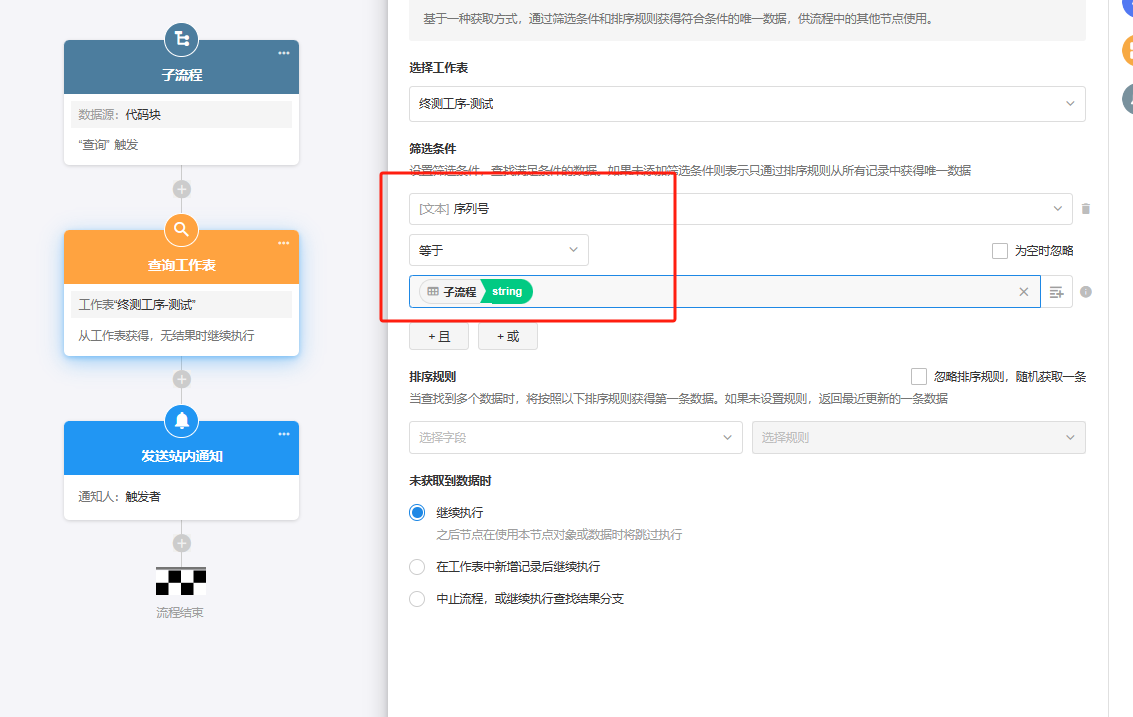
Task: Clear the 子流程 string value
Action: coord(1023,292)
